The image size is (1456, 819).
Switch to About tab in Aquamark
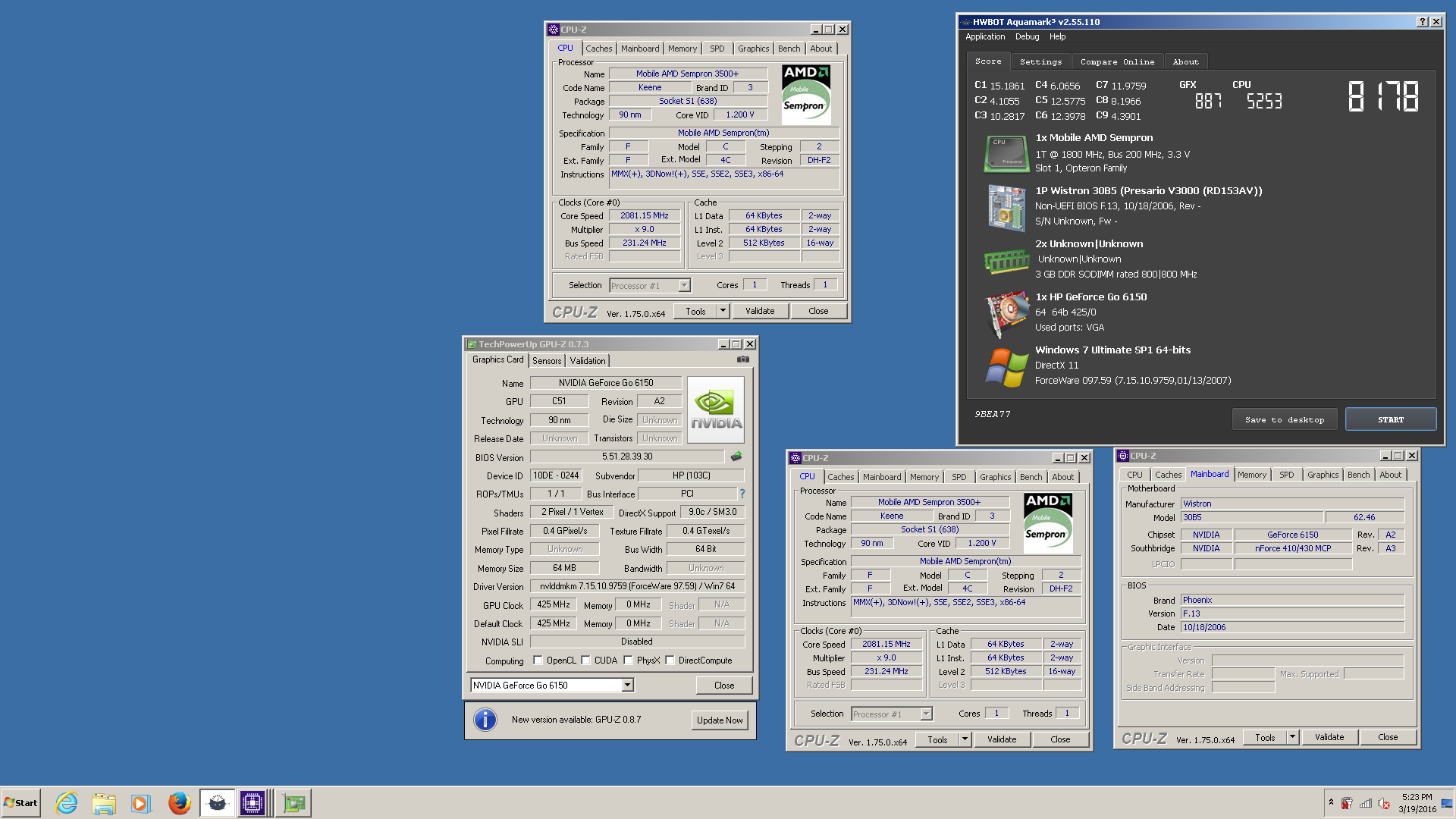(1185, 62)
